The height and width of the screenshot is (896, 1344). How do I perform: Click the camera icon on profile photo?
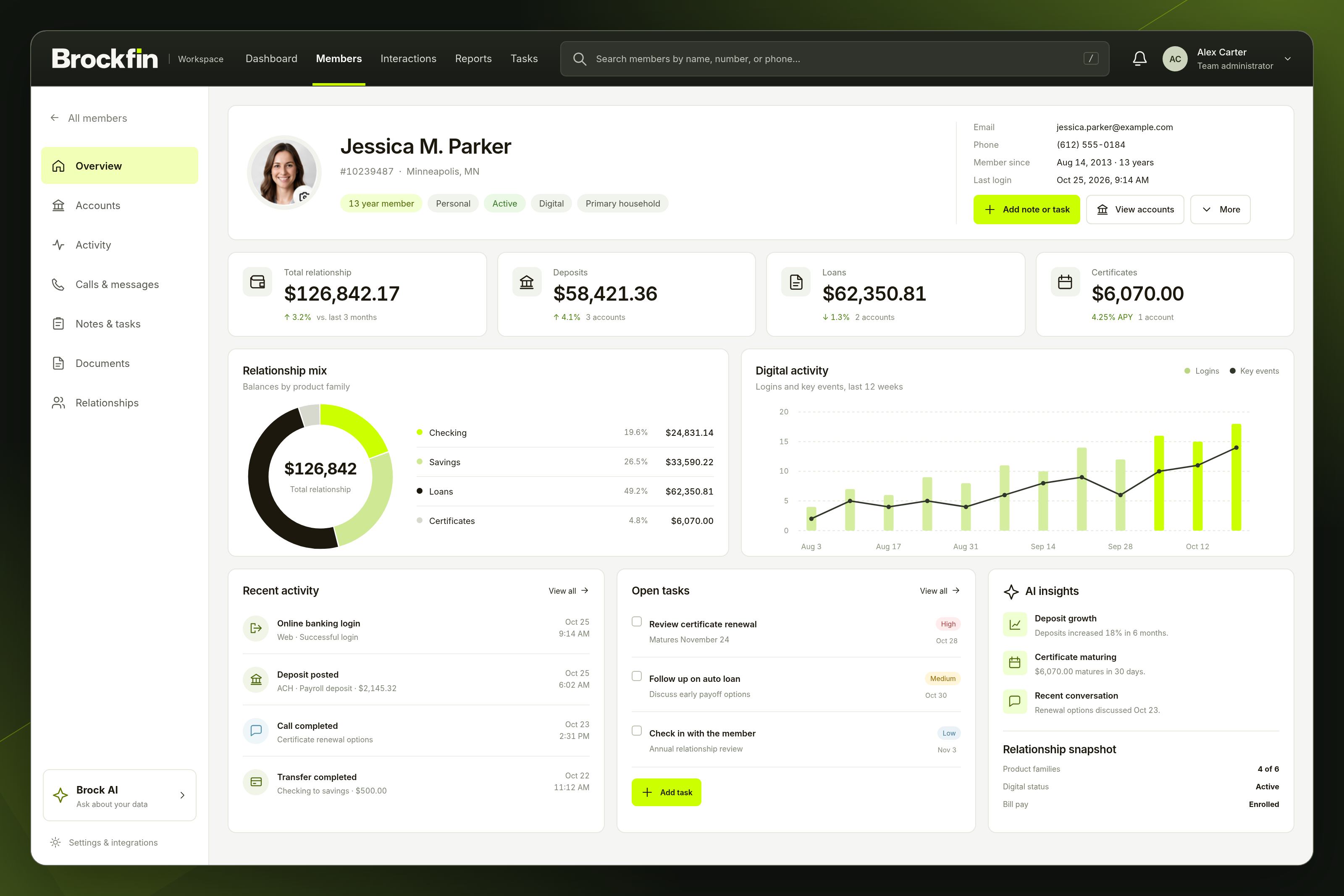pyautogui.click(x=304, y=196)
